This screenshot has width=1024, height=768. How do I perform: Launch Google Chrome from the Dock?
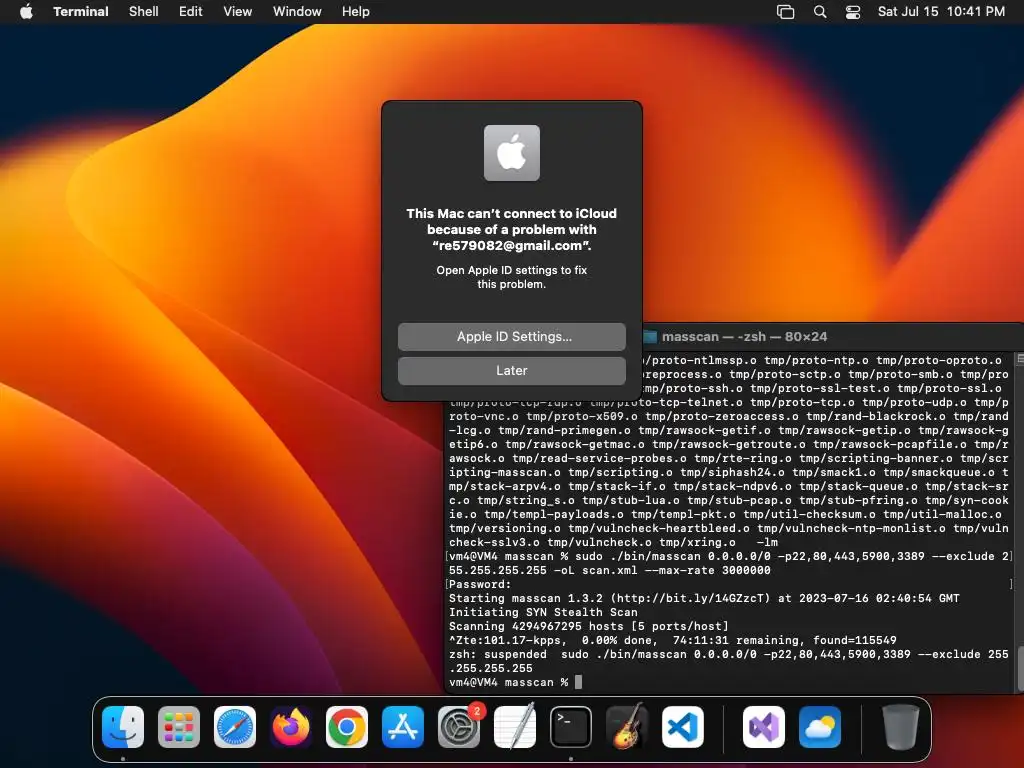pyautogui.click(x=347, y=727)
